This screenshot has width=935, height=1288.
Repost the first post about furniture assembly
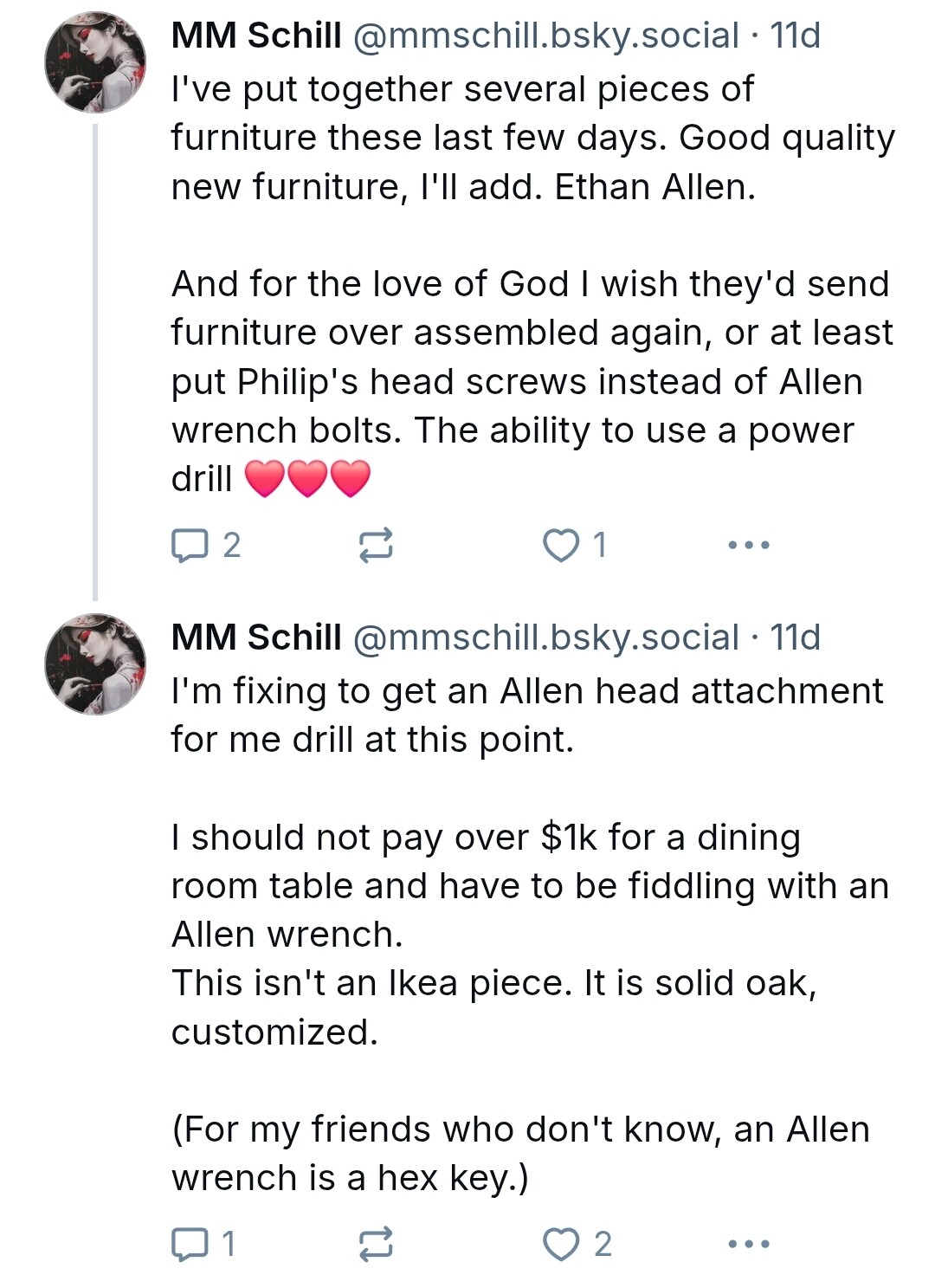(376, 546)
